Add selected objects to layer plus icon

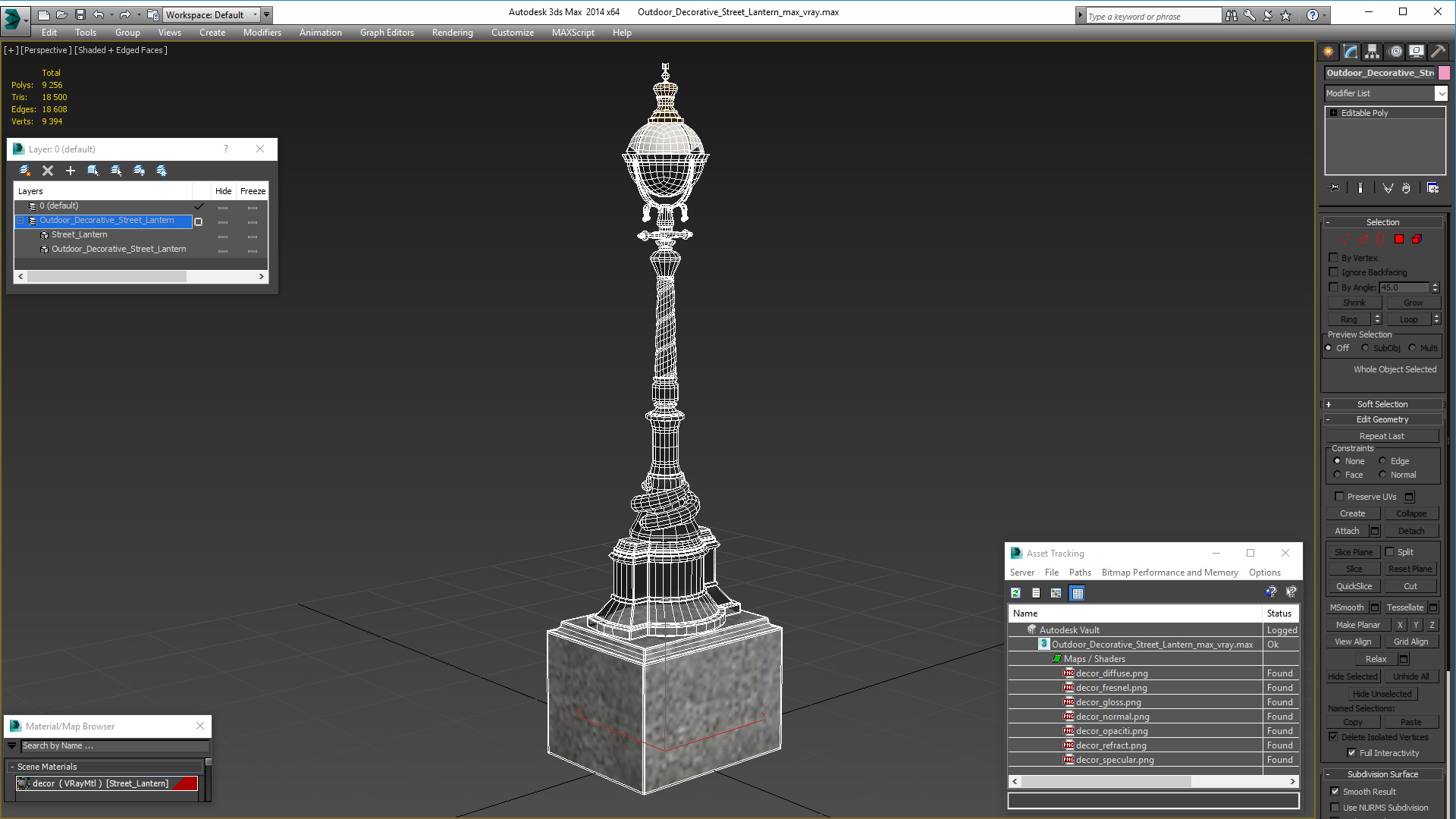coord(71,171)
